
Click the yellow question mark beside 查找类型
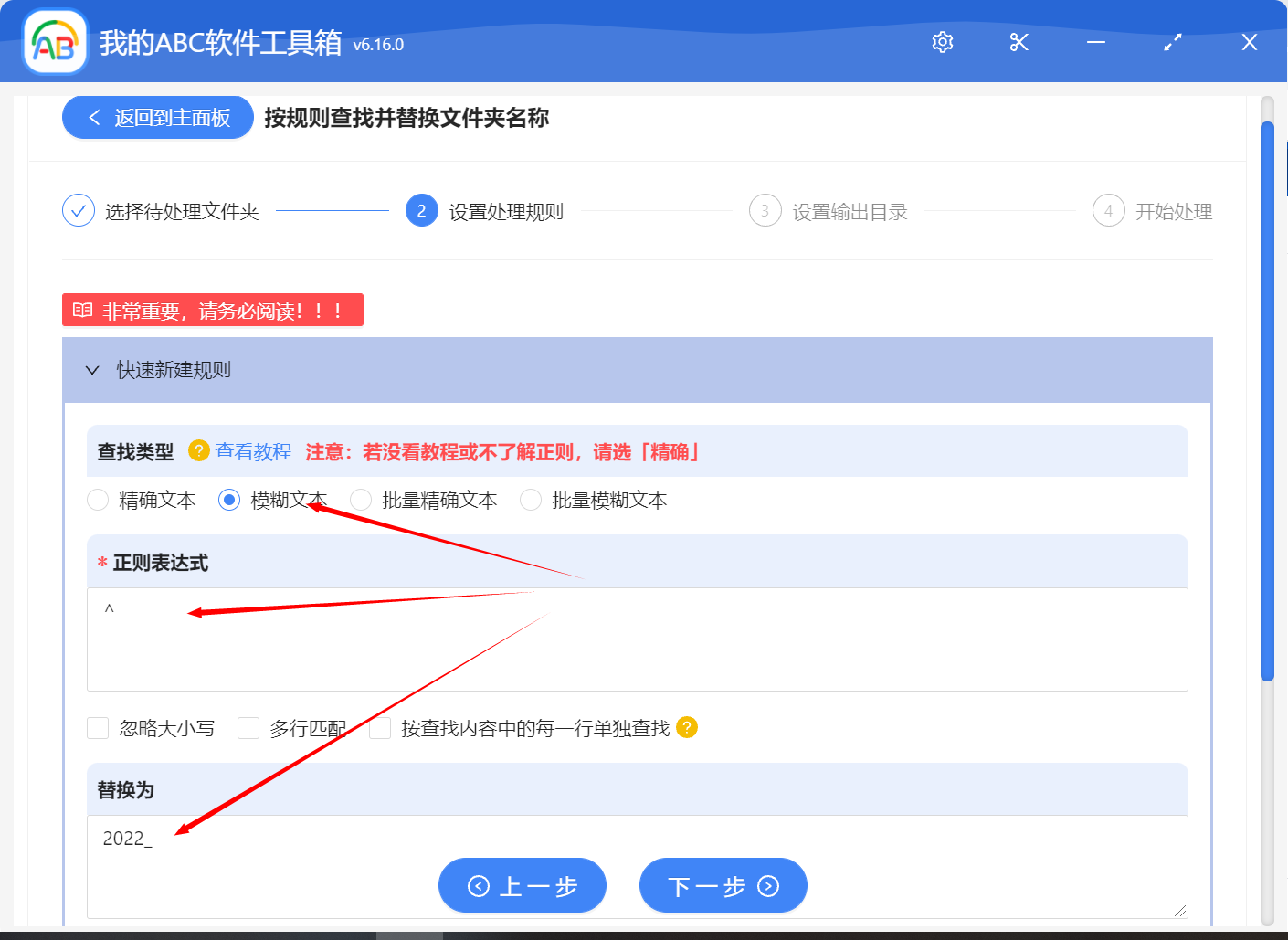tap(198, 450)
